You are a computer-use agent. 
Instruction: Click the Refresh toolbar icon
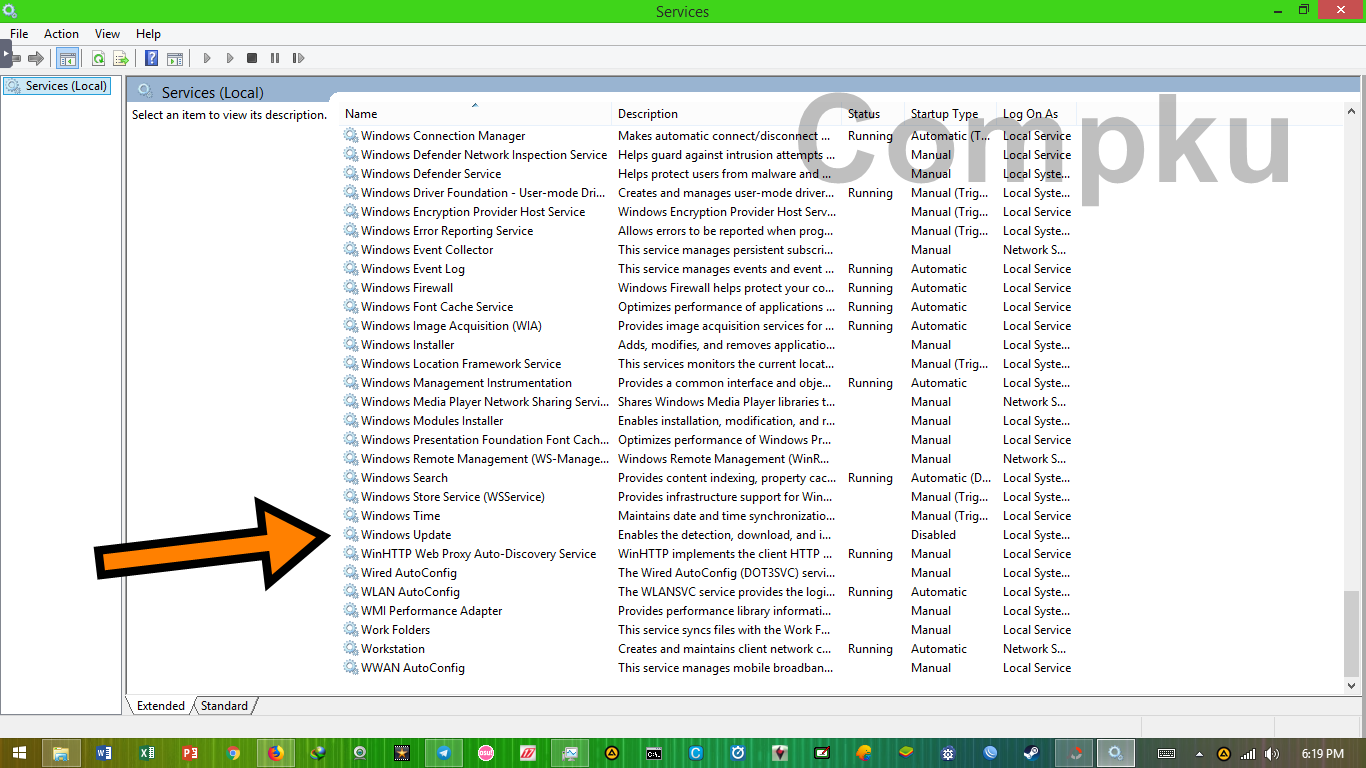pyautogui.click(x=98, y=58)
